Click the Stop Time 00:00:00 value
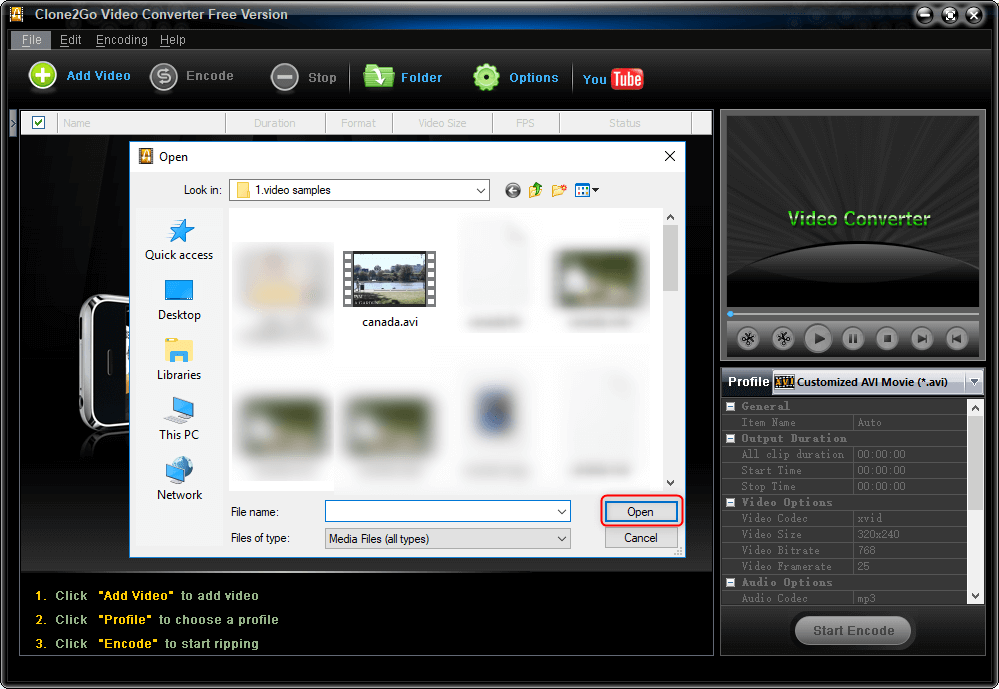This screenshot has height=689, width=999. click(x=910, y=486)
